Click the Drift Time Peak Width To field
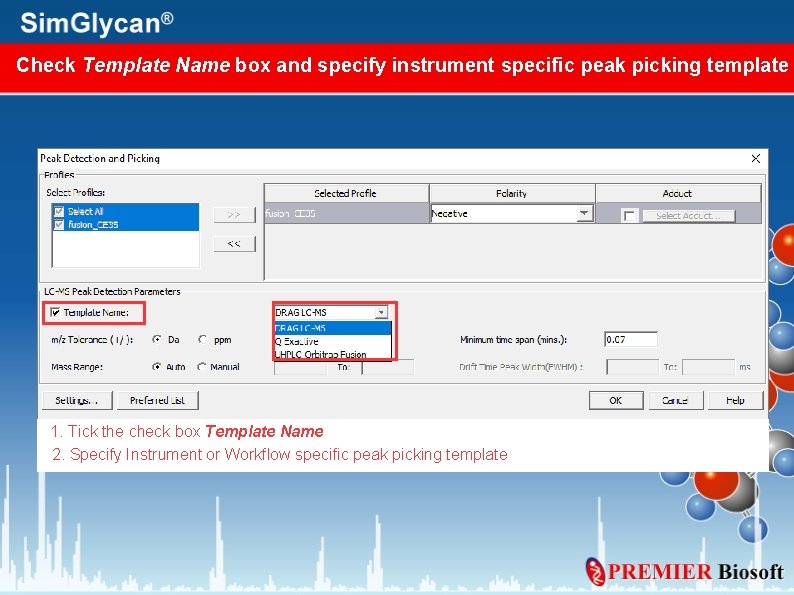Screen dimensions: 794x595 (708, 367)
